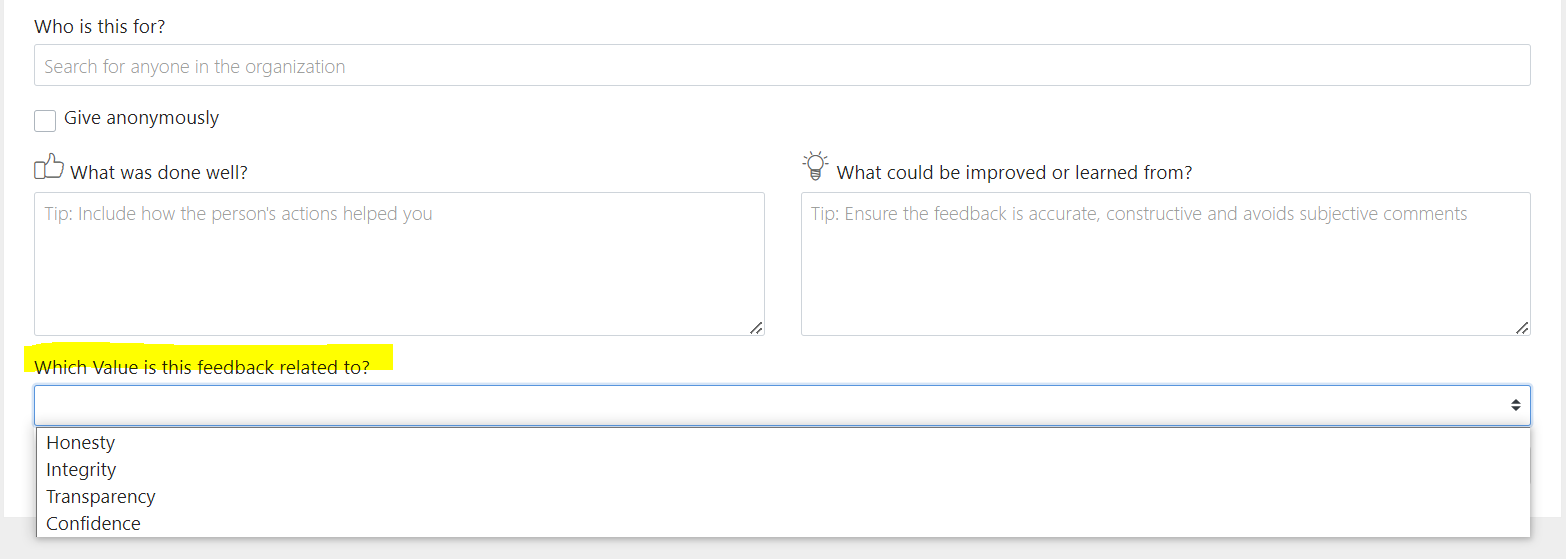The height and width of the screenshot is (559, 1566).
Task: Click the thumbs-up icon beside done well
Action: [49, 167]
